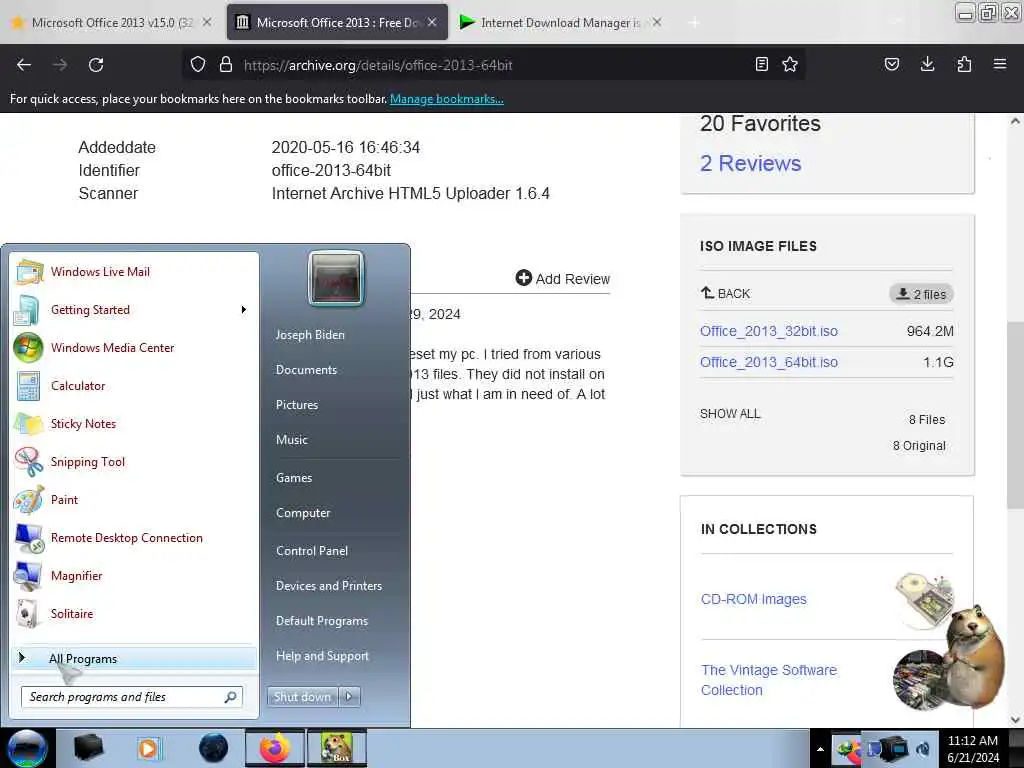Open The Vintage Software Collection link
The height and width of the screenshot is (768, 1024).
tap(769, 680)
